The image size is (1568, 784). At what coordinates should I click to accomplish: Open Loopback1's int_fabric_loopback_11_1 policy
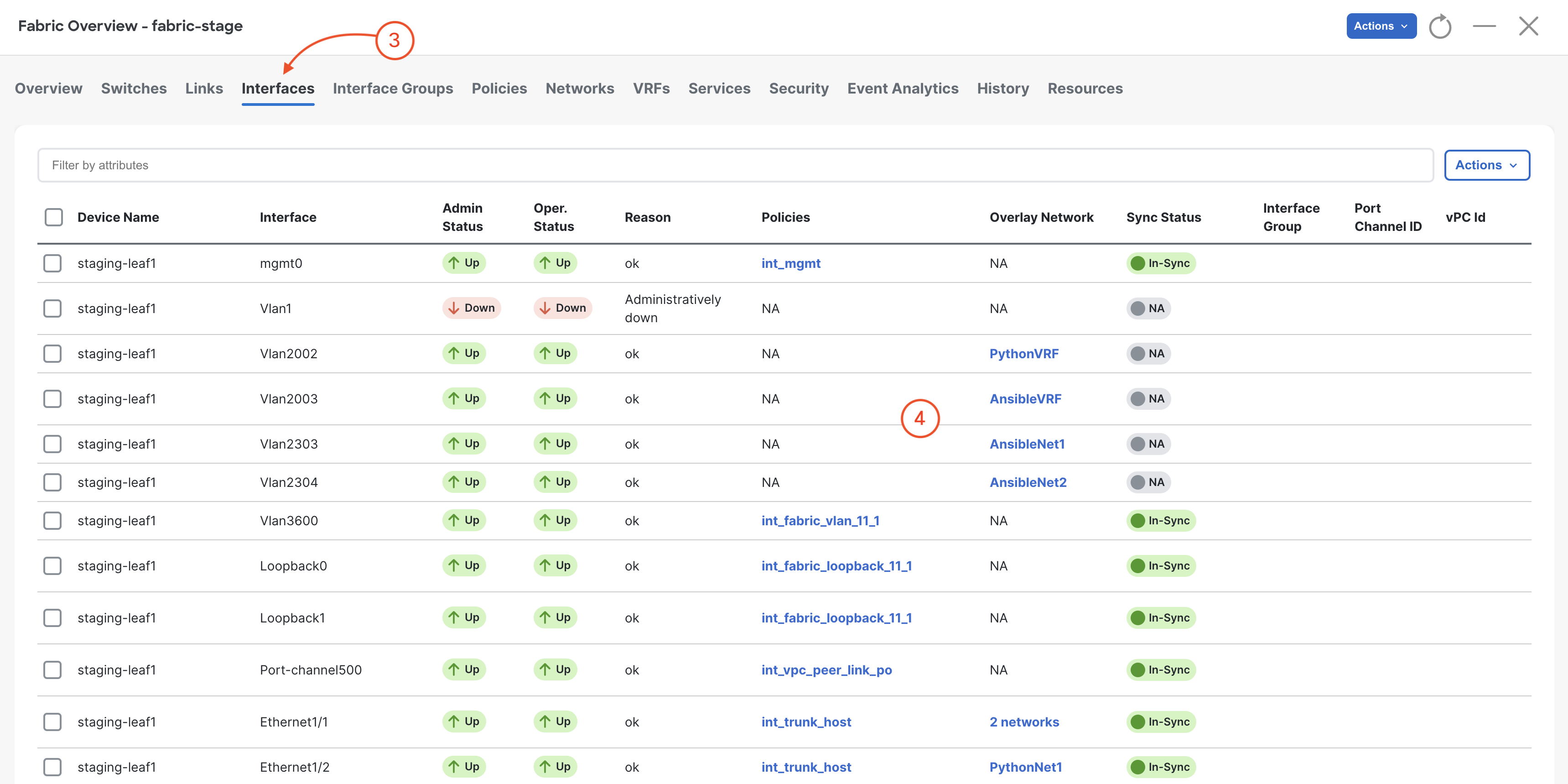[836, 618]
